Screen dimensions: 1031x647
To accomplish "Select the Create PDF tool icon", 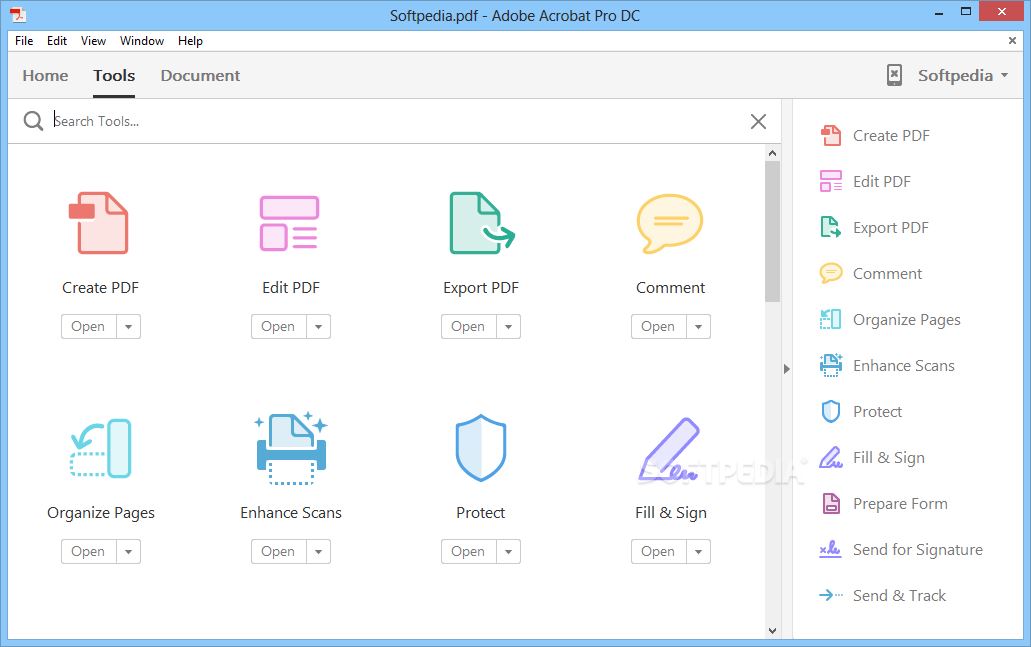I will click(100, 222).
